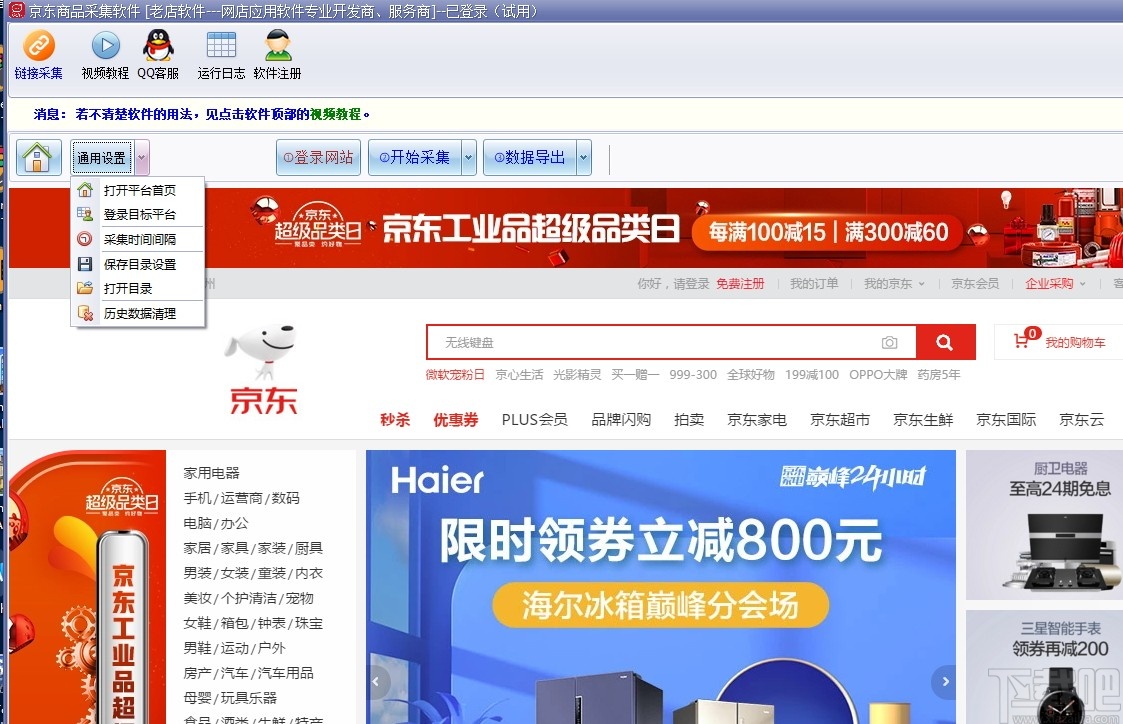
Task: Click the 登录网站 button
Action: pos(318,156)
